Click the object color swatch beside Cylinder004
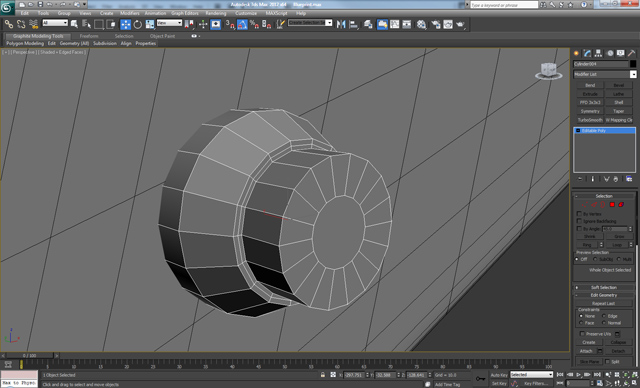The image size is (640, 388). pyautogui.click(x=632, y=64)
